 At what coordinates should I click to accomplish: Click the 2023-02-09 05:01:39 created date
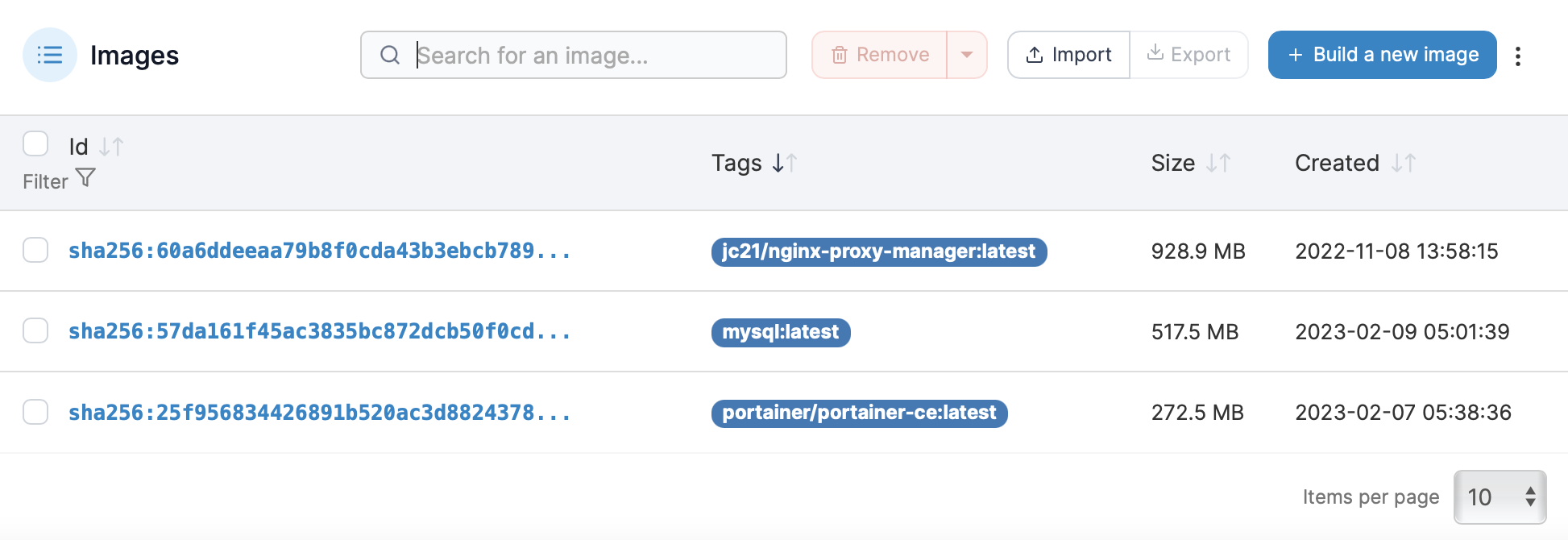point(1402,332)
